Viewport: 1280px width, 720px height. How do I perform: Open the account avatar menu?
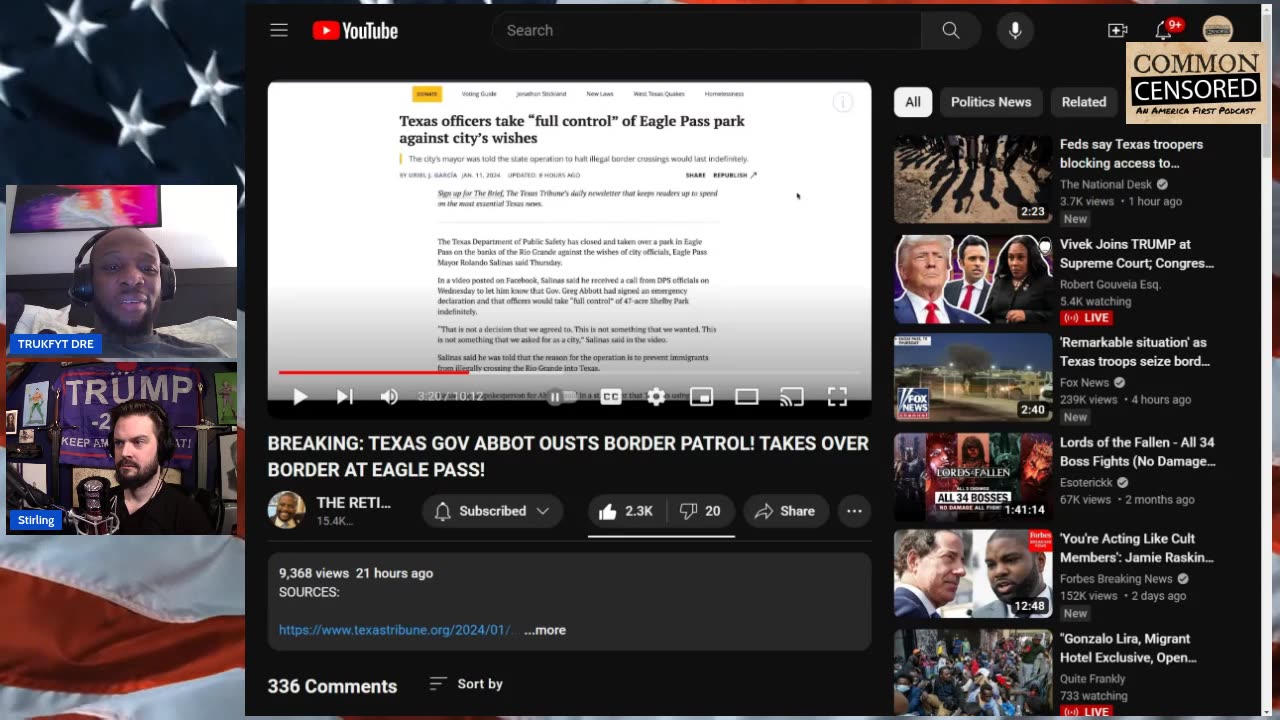click(1217, 29)
